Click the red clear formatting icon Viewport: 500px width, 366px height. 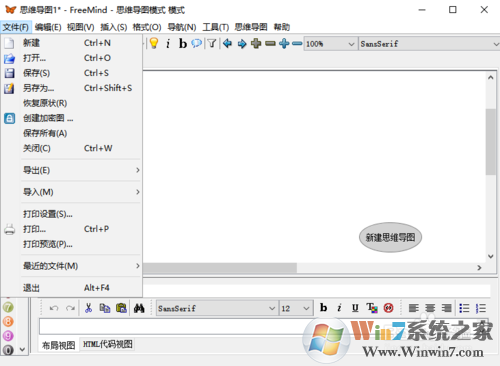pos(388,308)
